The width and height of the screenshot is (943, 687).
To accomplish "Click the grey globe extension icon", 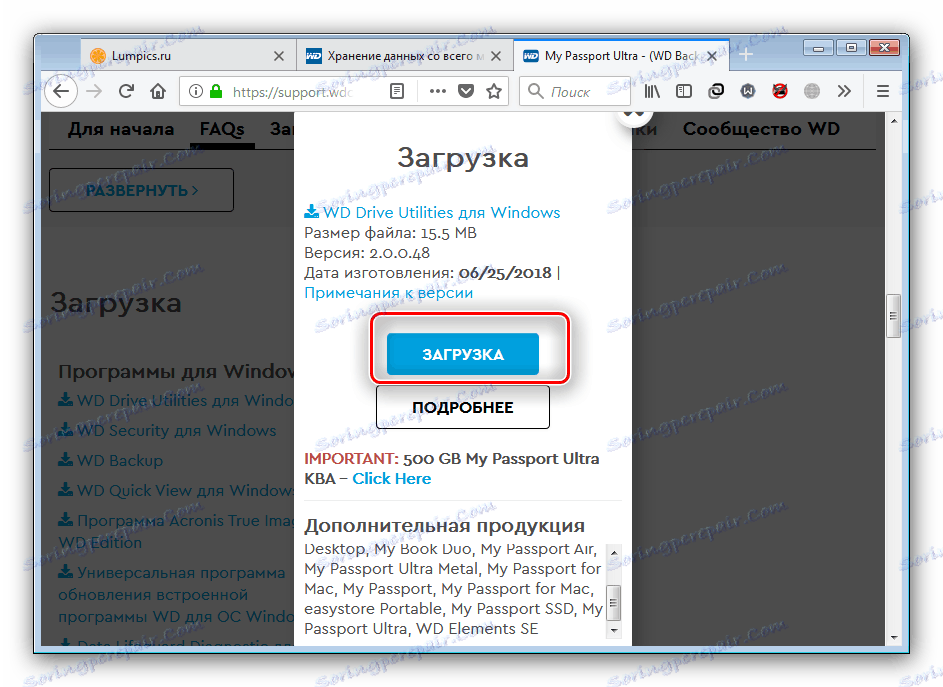I will 812,91.
